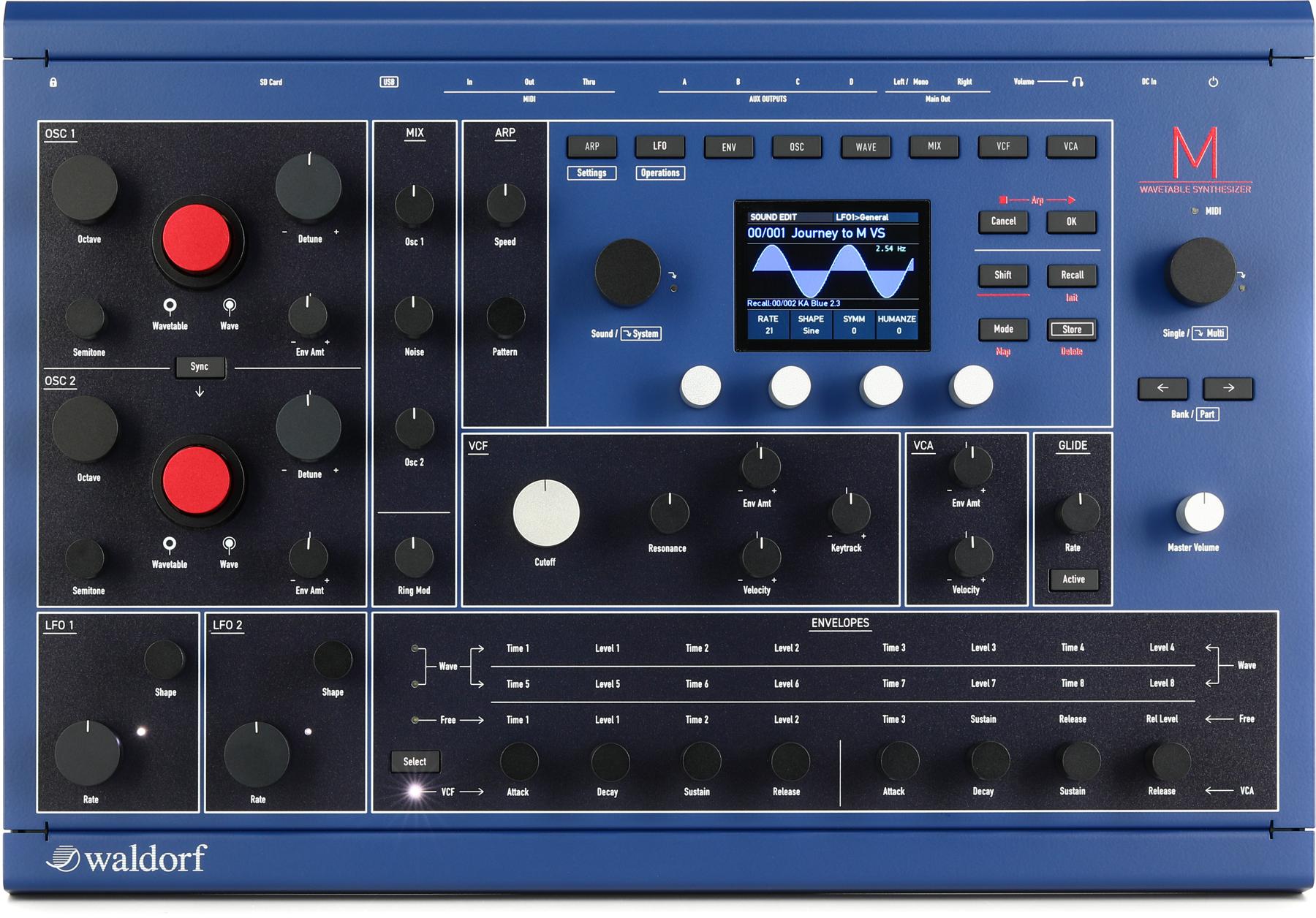This screenshot has width=1316, height=918.
Task: Click the OSC 1 Wavetable indicator icon
Action: click(x=170, y=306)
